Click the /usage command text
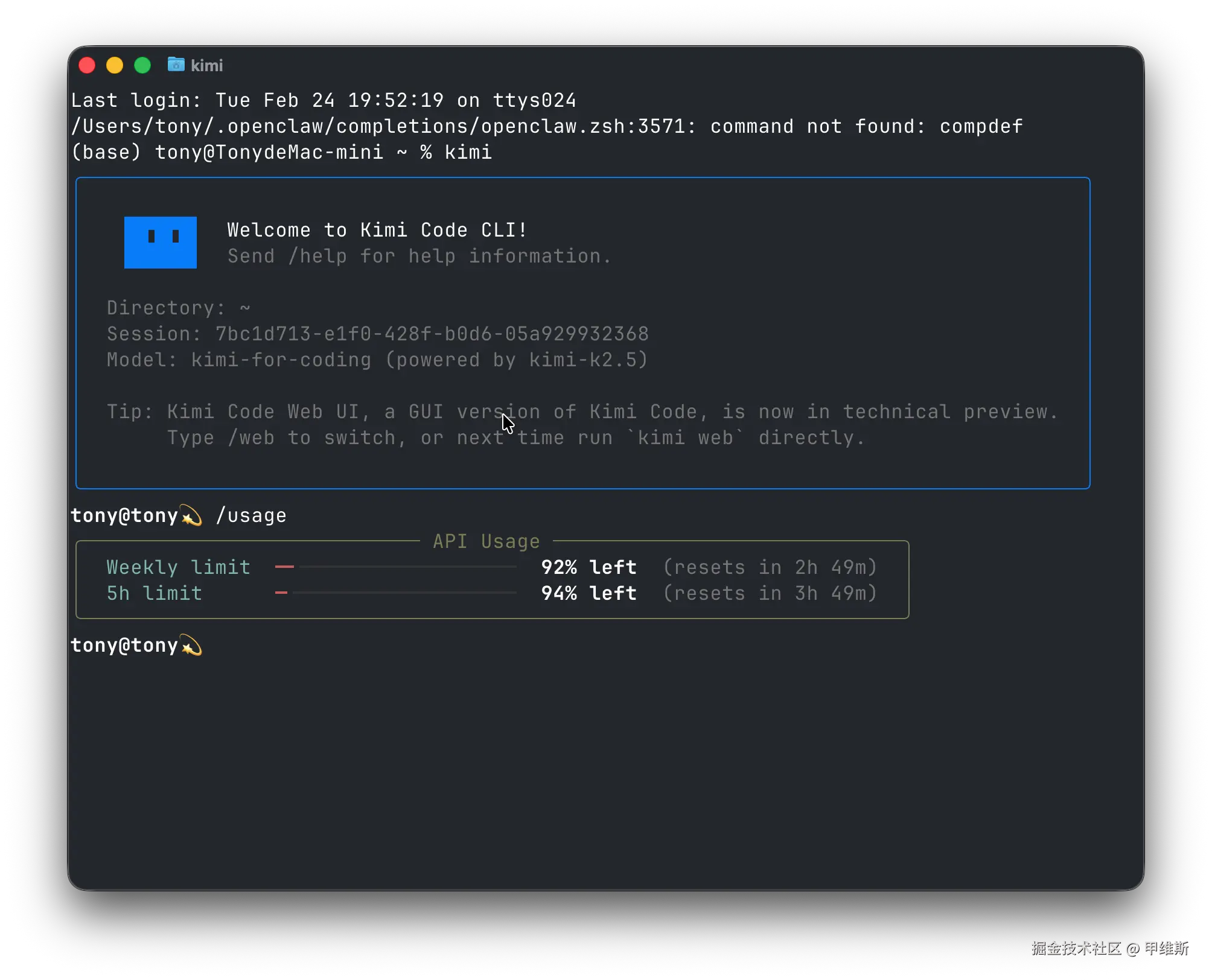 251,516
